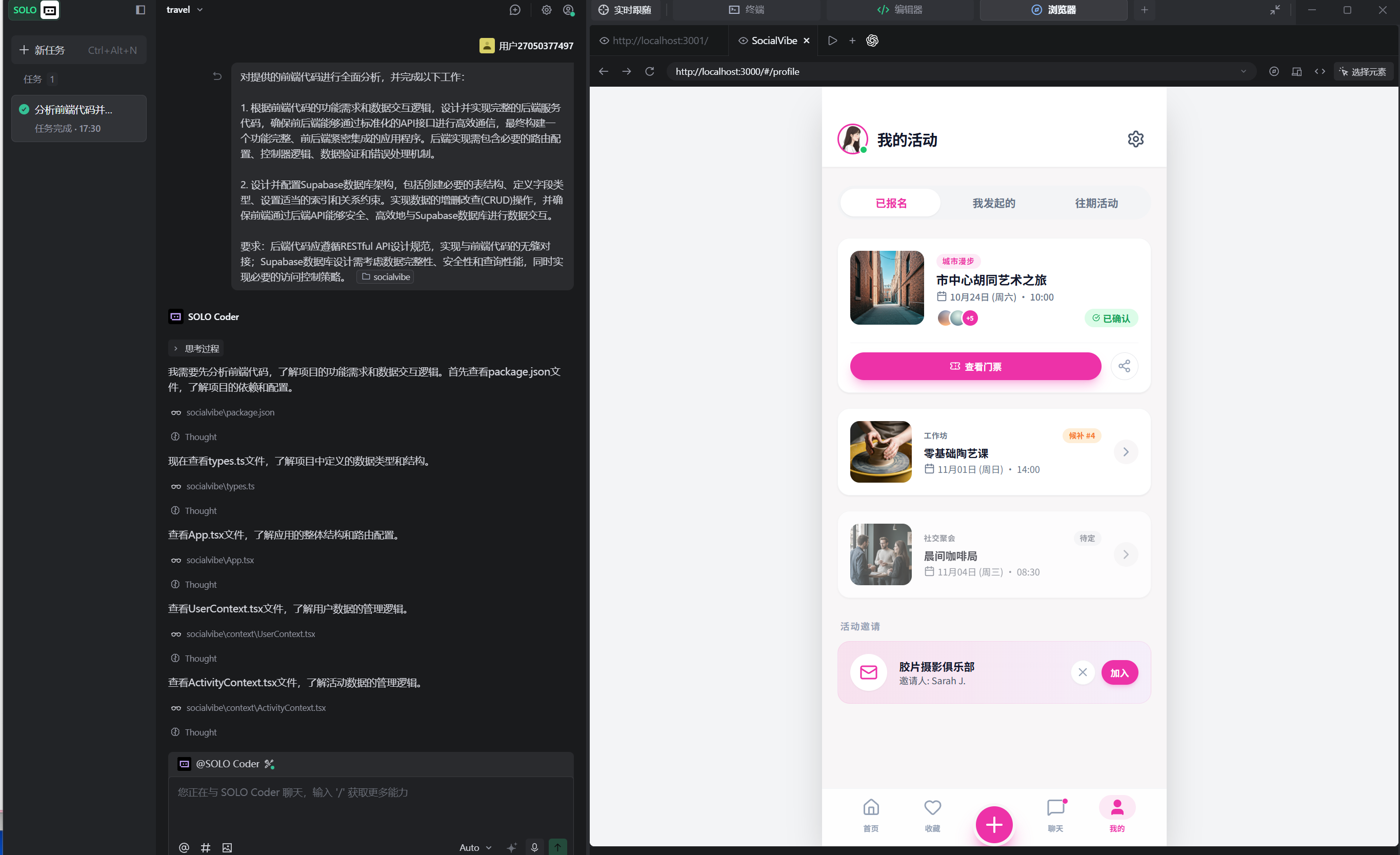Toggle the 选择元素 element picker
Viewport: 1400px width, 855px height.
(x=1363, y=72)
